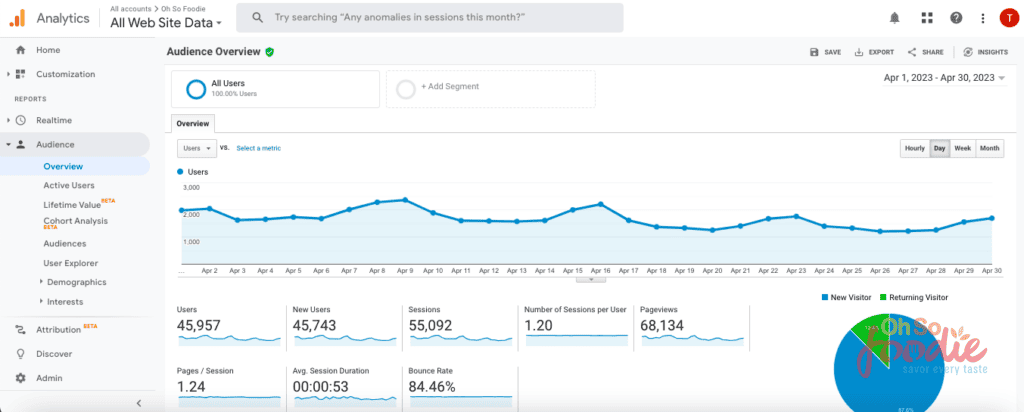Click the red T account avatar

(x=1008, y=18)
